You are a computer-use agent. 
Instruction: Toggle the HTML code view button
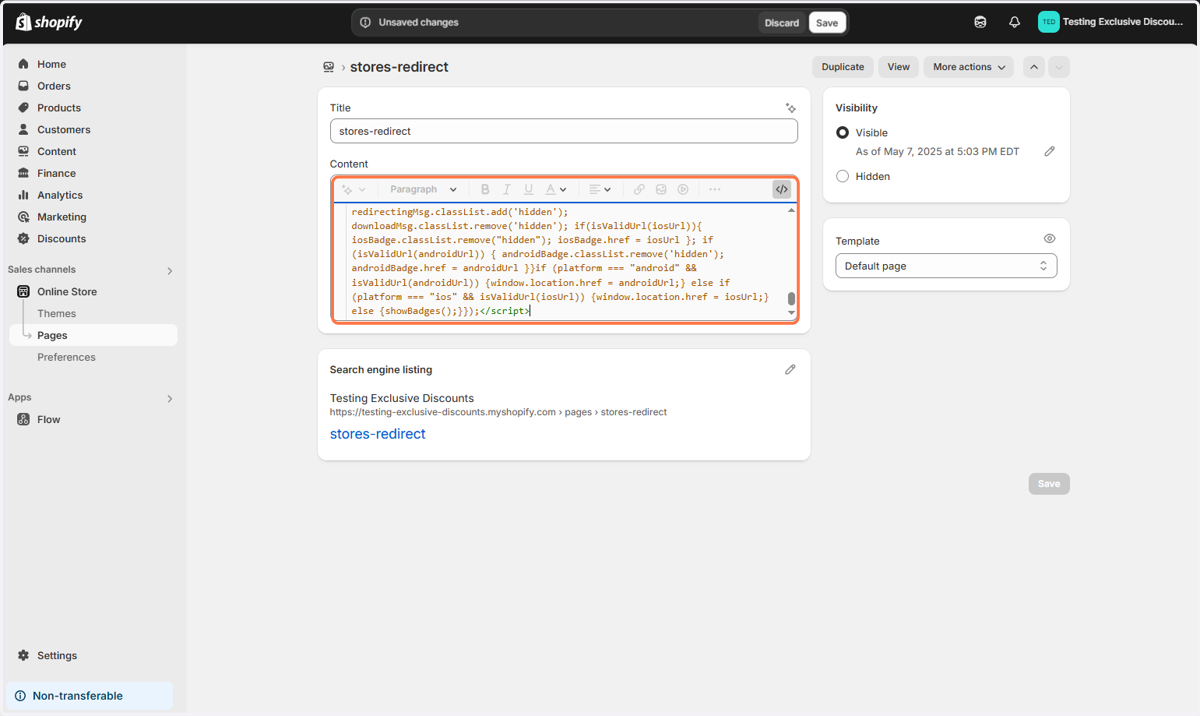pyautogui.click(x=781, y=189)
